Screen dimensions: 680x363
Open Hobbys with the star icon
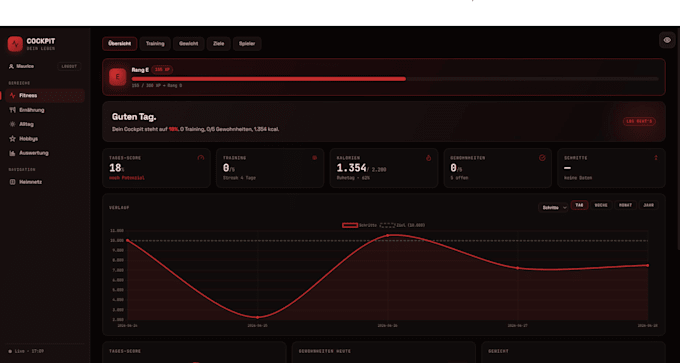(12, 139)
